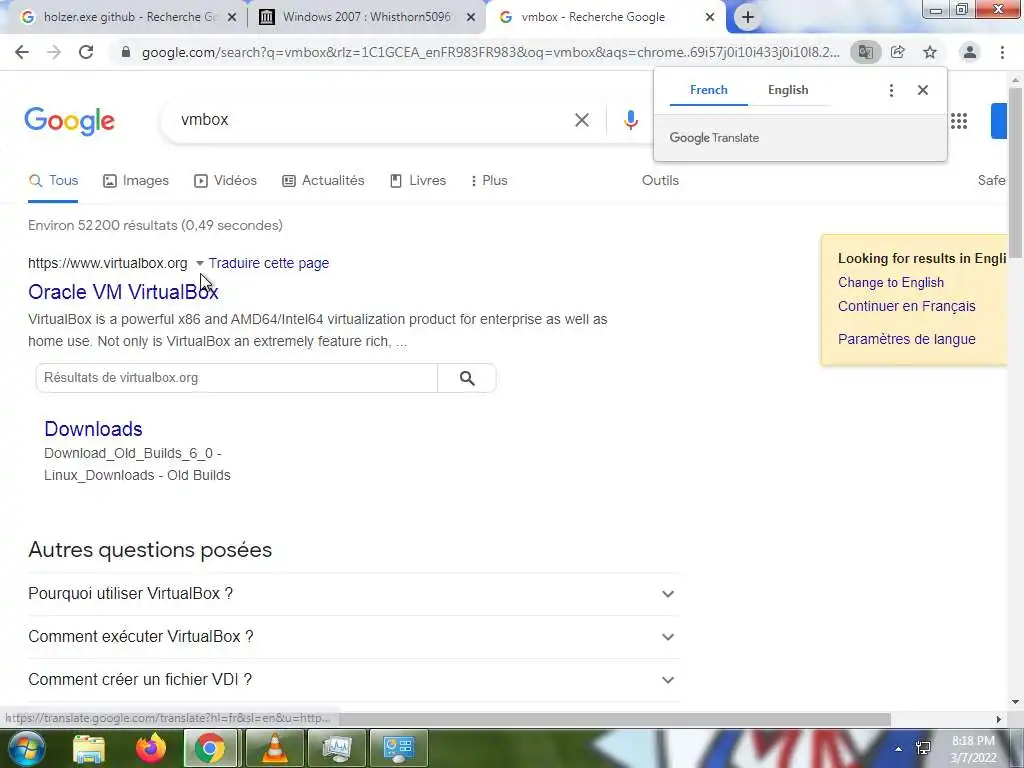Switch to the Livres results tab

(418, 181)
